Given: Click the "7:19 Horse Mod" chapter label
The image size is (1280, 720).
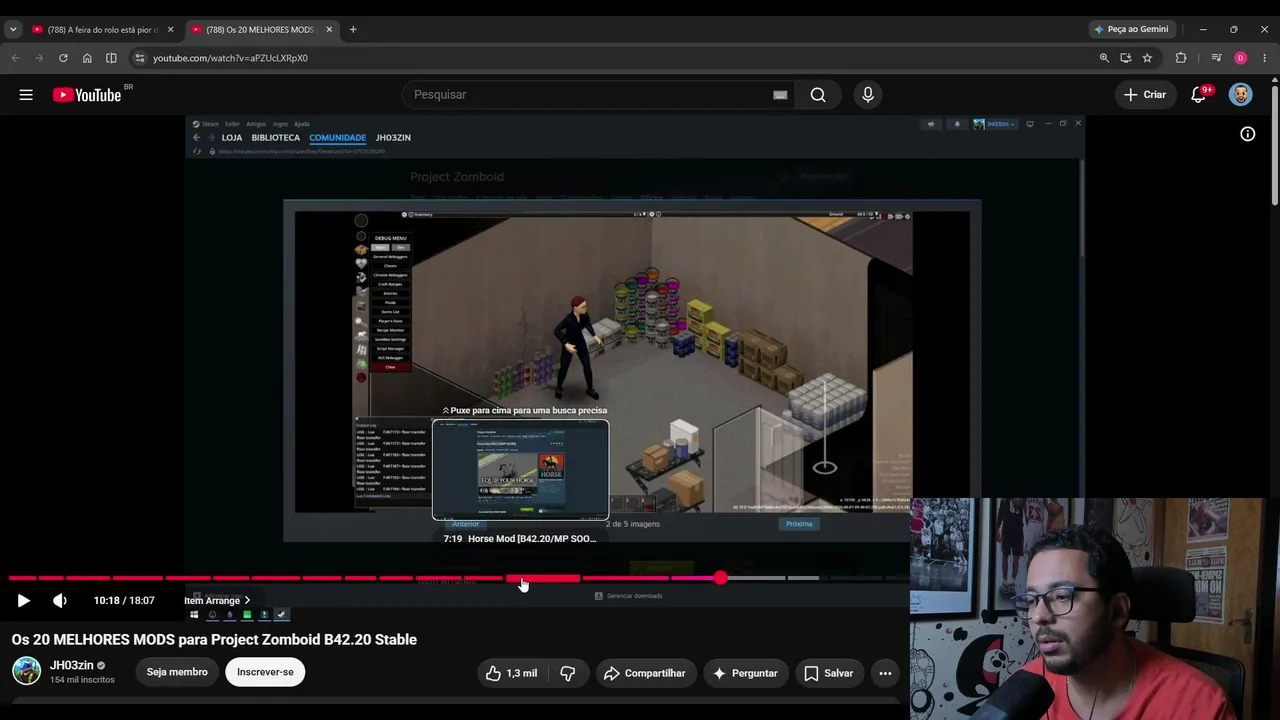Looking at the screenshot, I should click(520, 538).
